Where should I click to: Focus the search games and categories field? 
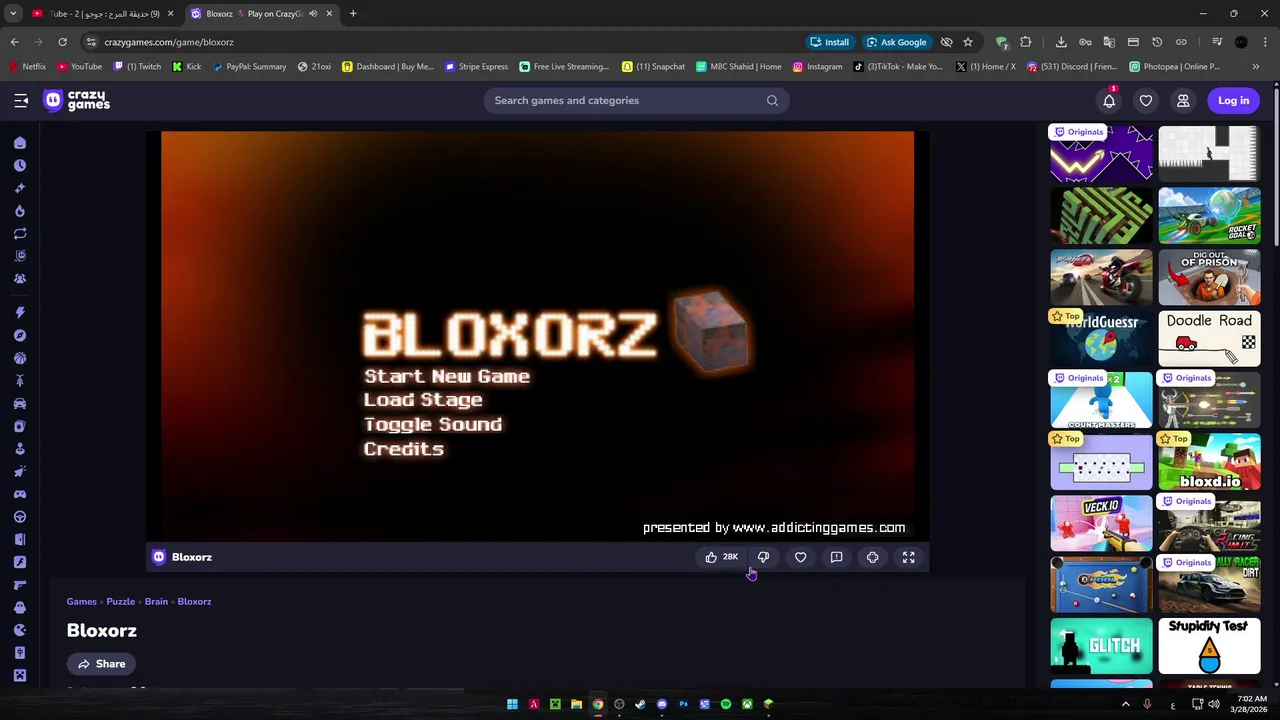pos(636,100)
